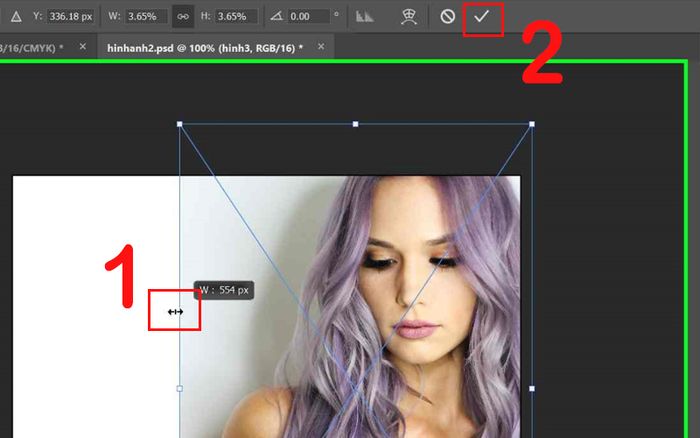
Task: Toggle relative positioning triangle icon
Action: (16, 17)
